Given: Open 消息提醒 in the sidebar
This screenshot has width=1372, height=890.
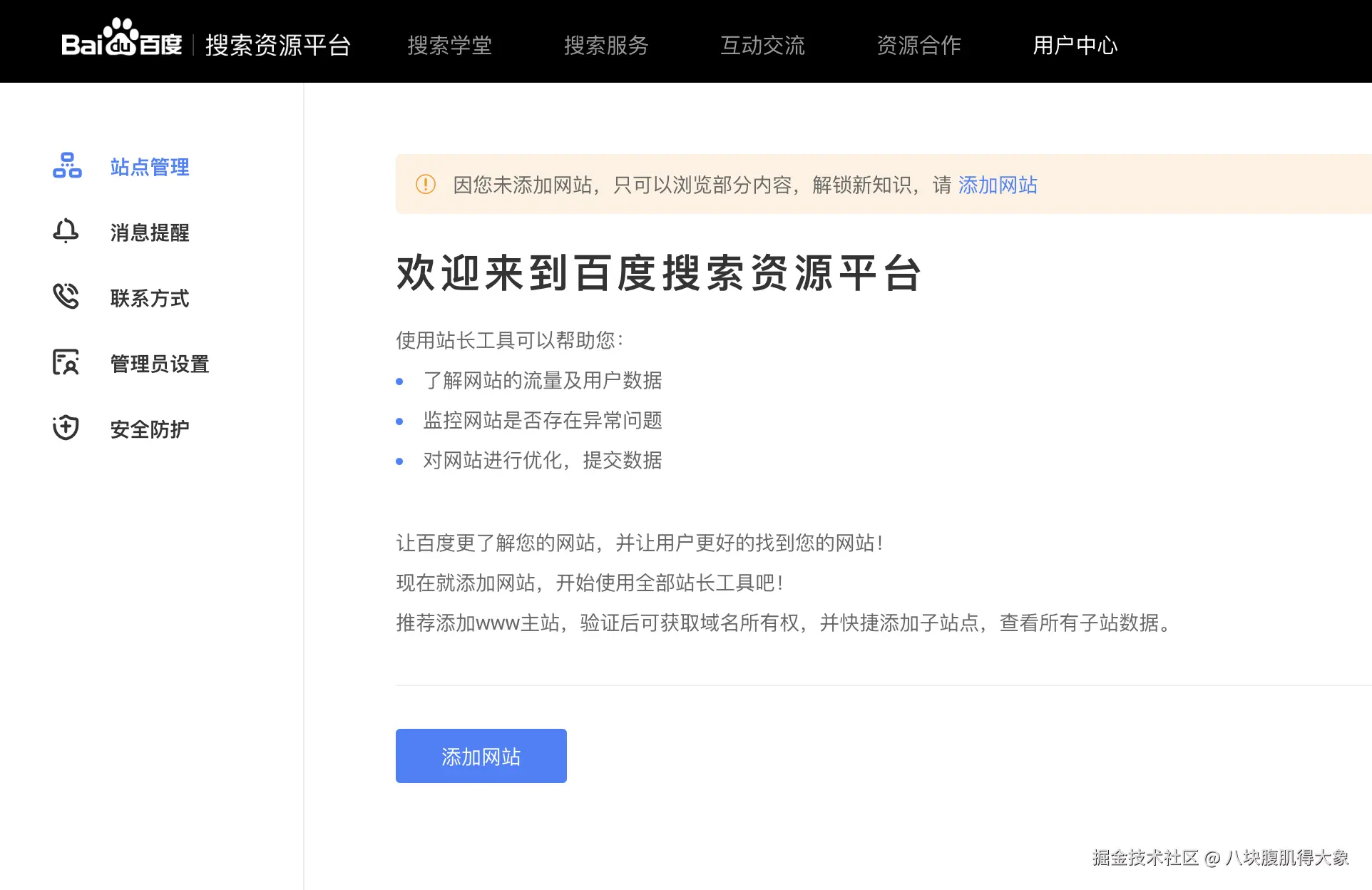Looking at the screenshot, I should pos(150,232).
